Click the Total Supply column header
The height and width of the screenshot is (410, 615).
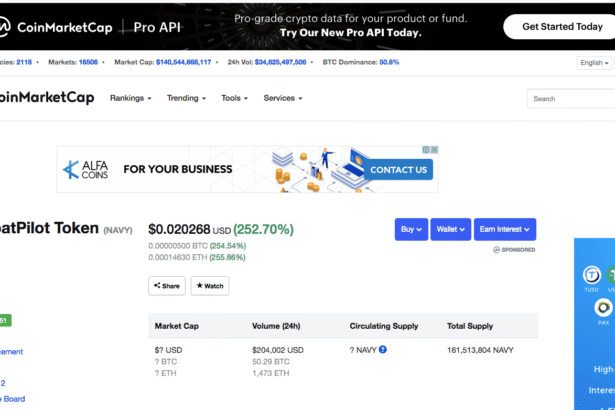[x=470, y=326]
